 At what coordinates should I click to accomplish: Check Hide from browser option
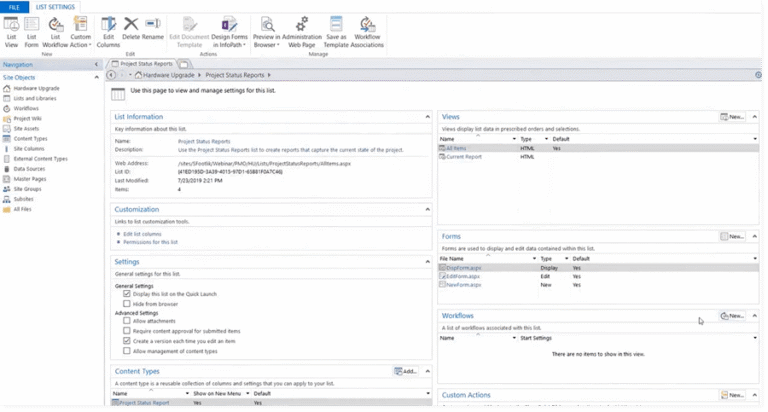click(127, 304)
